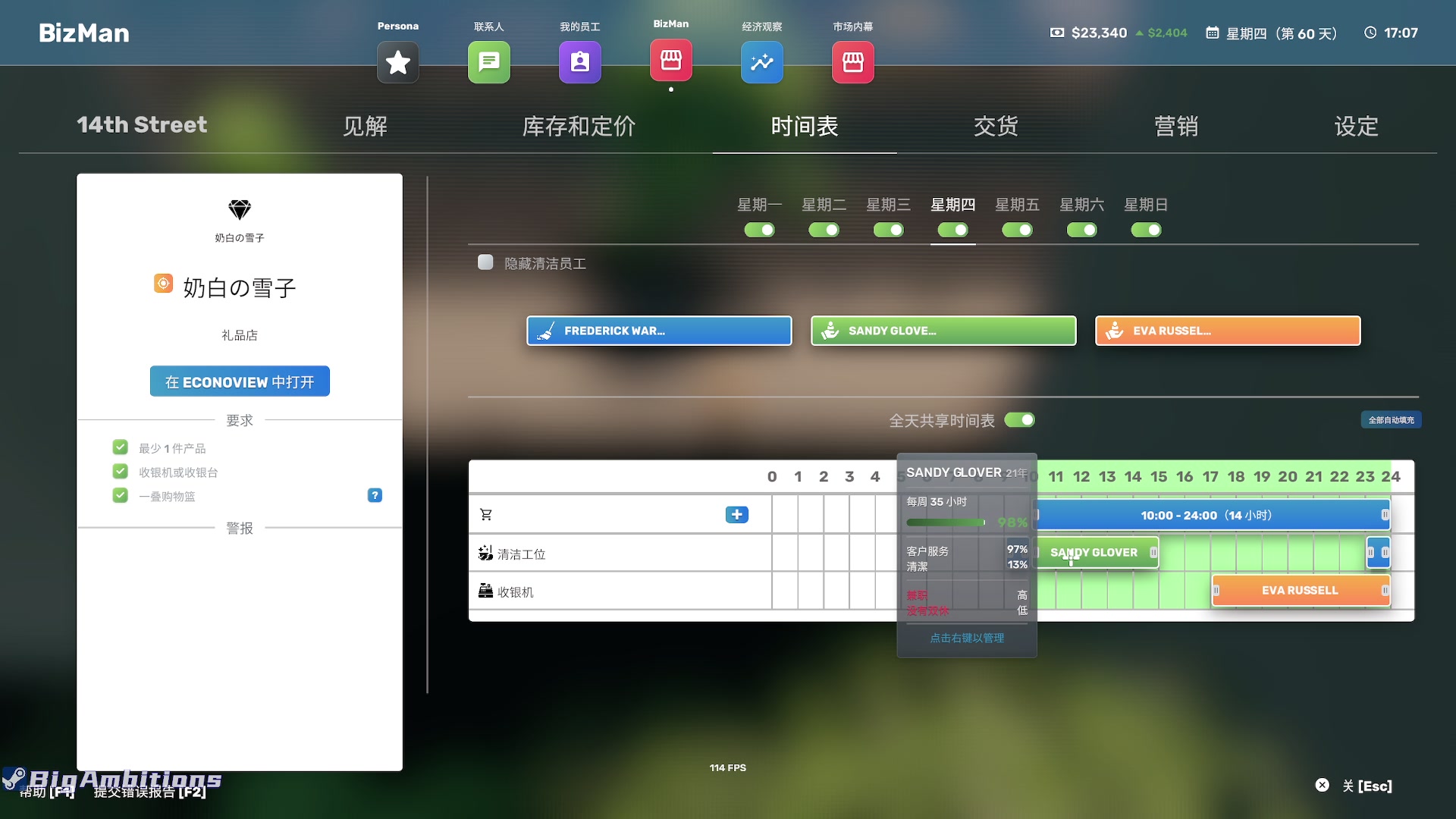The width and height of the screenshot is (1456, 819).
Task: Open the blue economy watch chart icon
Action: click(x=761, y=62)
